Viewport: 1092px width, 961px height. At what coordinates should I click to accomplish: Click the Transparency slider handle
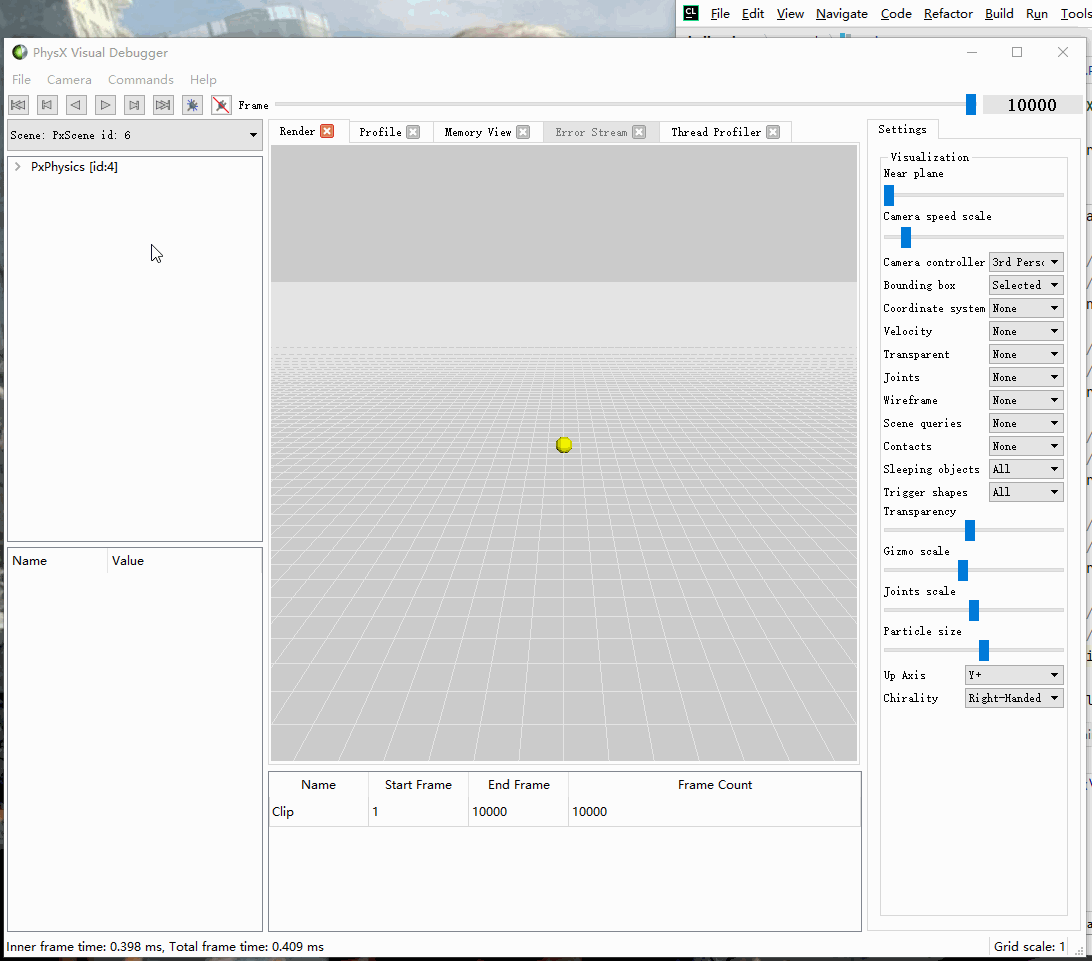(x=970, y=530)
